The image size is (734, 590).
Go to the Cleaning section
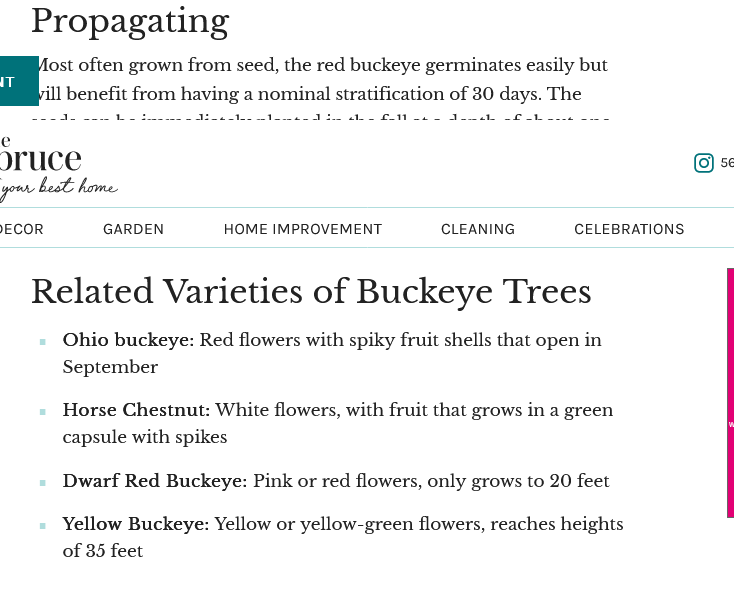point(478,229)
